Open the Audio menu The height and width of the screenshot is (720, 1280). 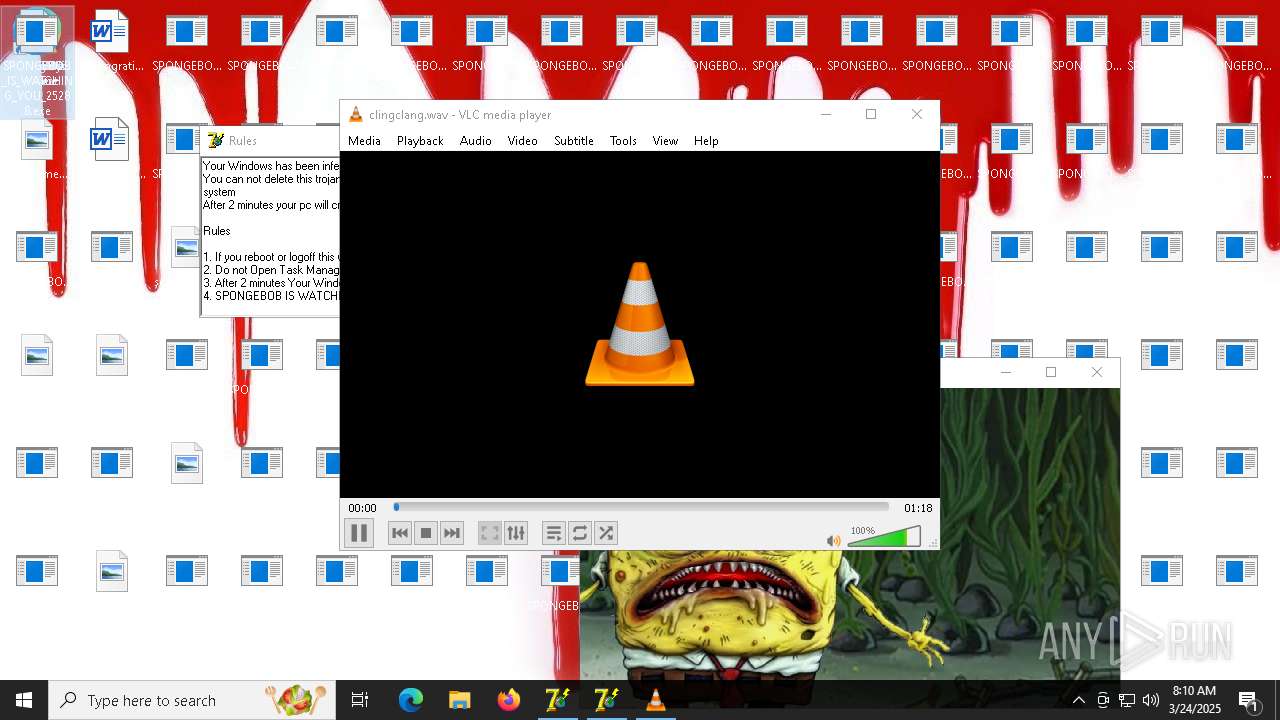click(476, 141)
